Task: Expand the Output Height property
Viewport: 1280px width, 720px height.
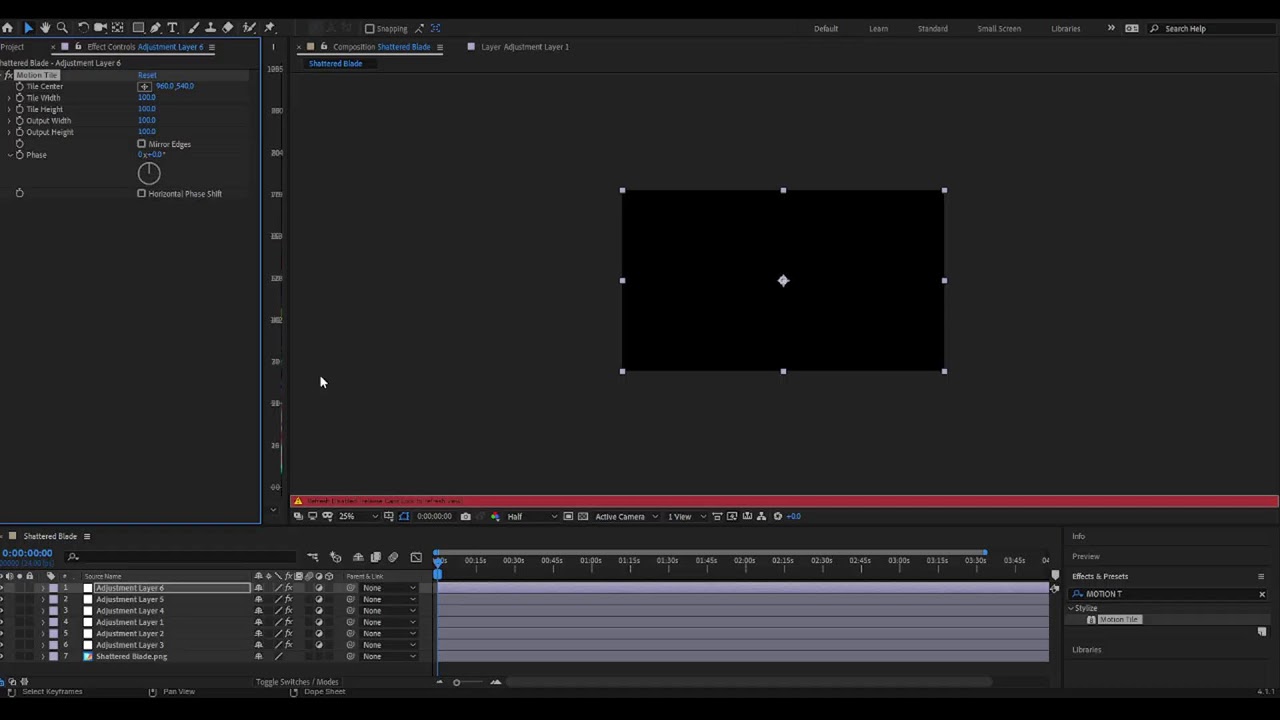Action: coord(9,132)
